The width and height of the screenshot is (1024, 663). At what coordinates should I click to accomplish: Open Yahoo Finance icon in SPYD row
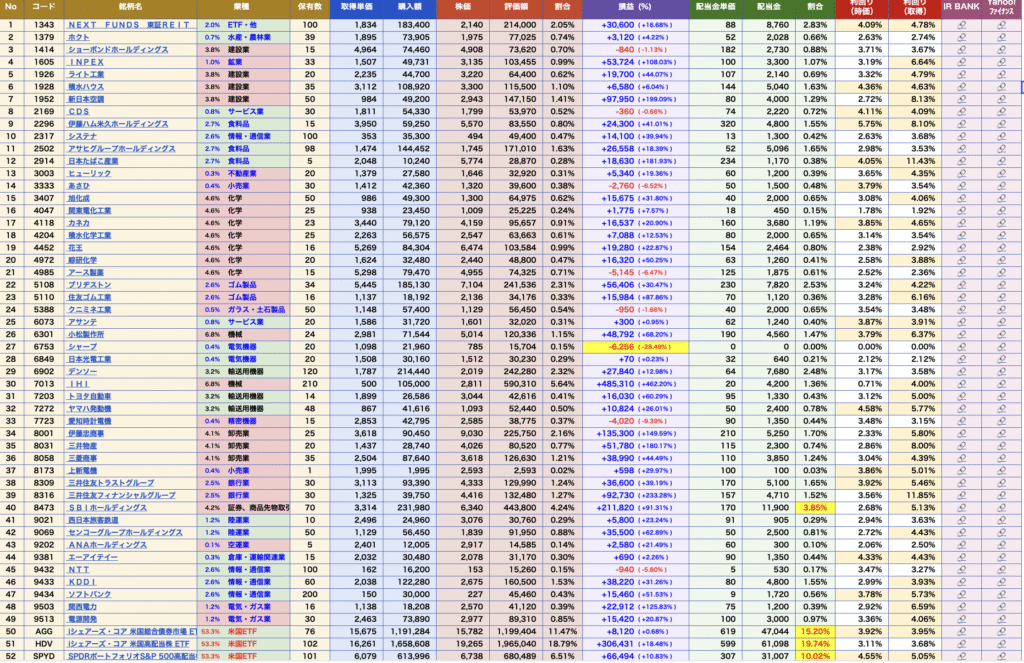1002,657
